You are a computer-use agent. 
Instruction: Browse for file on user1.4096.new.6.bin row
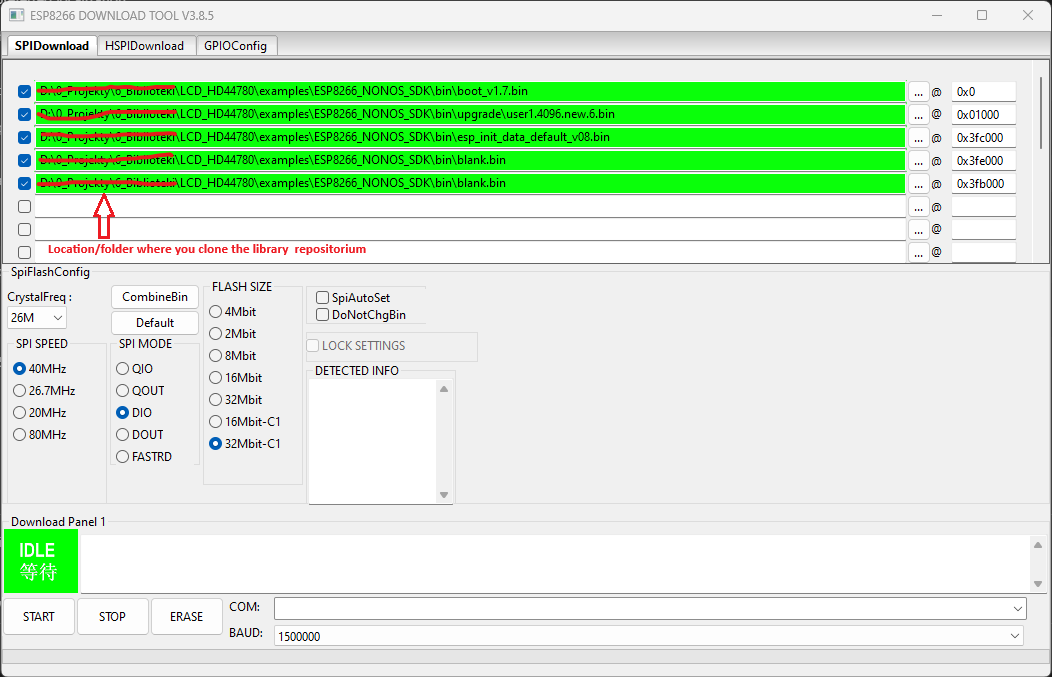pos(918,115)
